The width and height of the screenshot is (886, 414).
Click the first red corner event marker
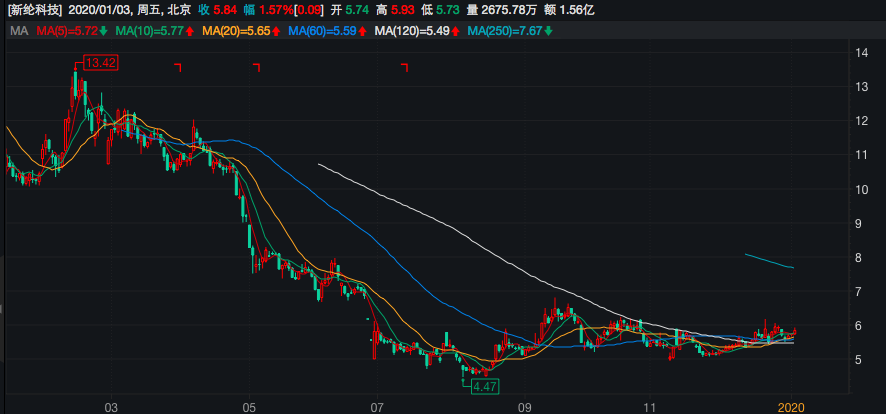177,67
